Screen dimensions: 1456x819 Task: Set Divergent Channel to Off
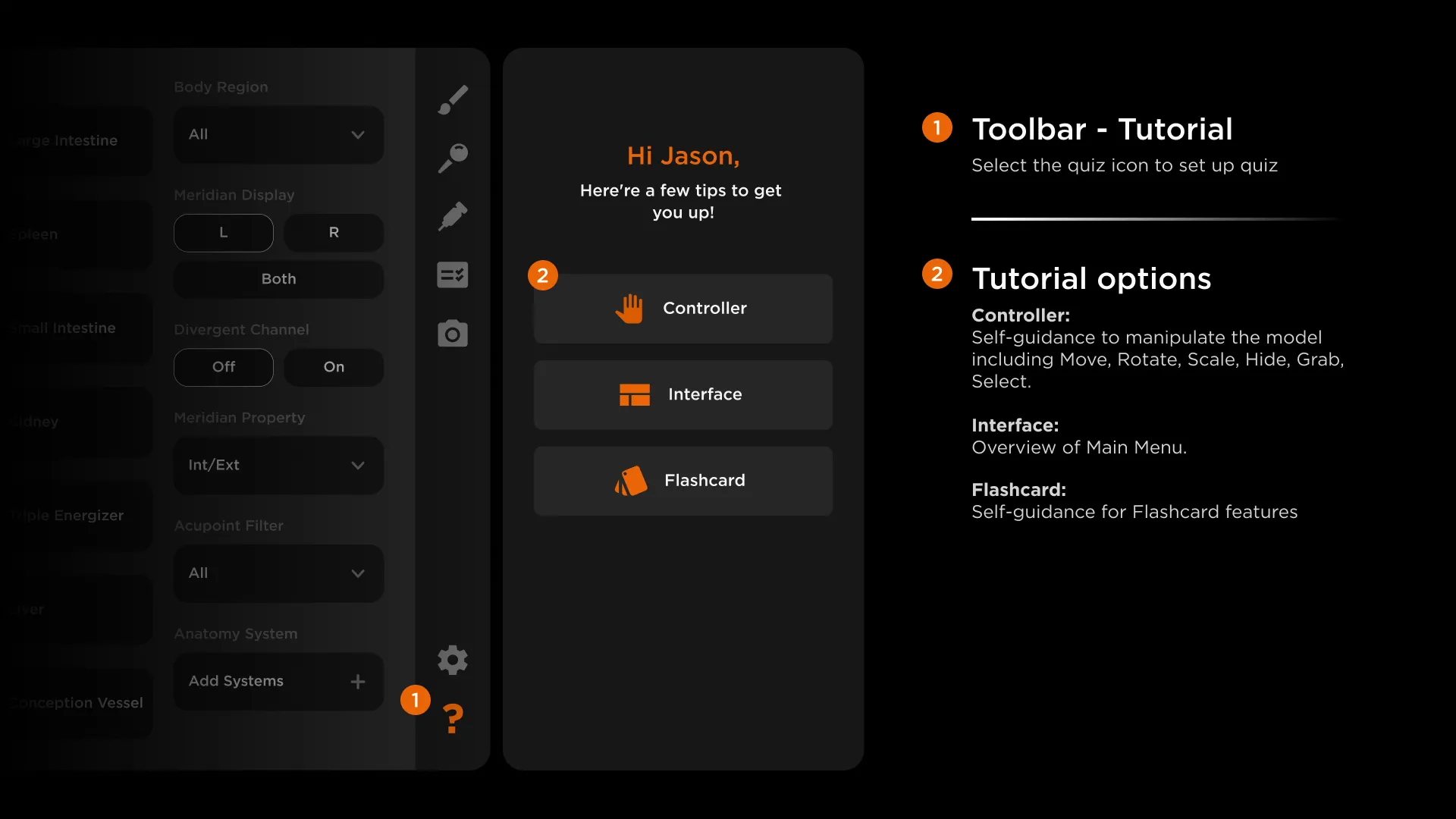(223, 367)
